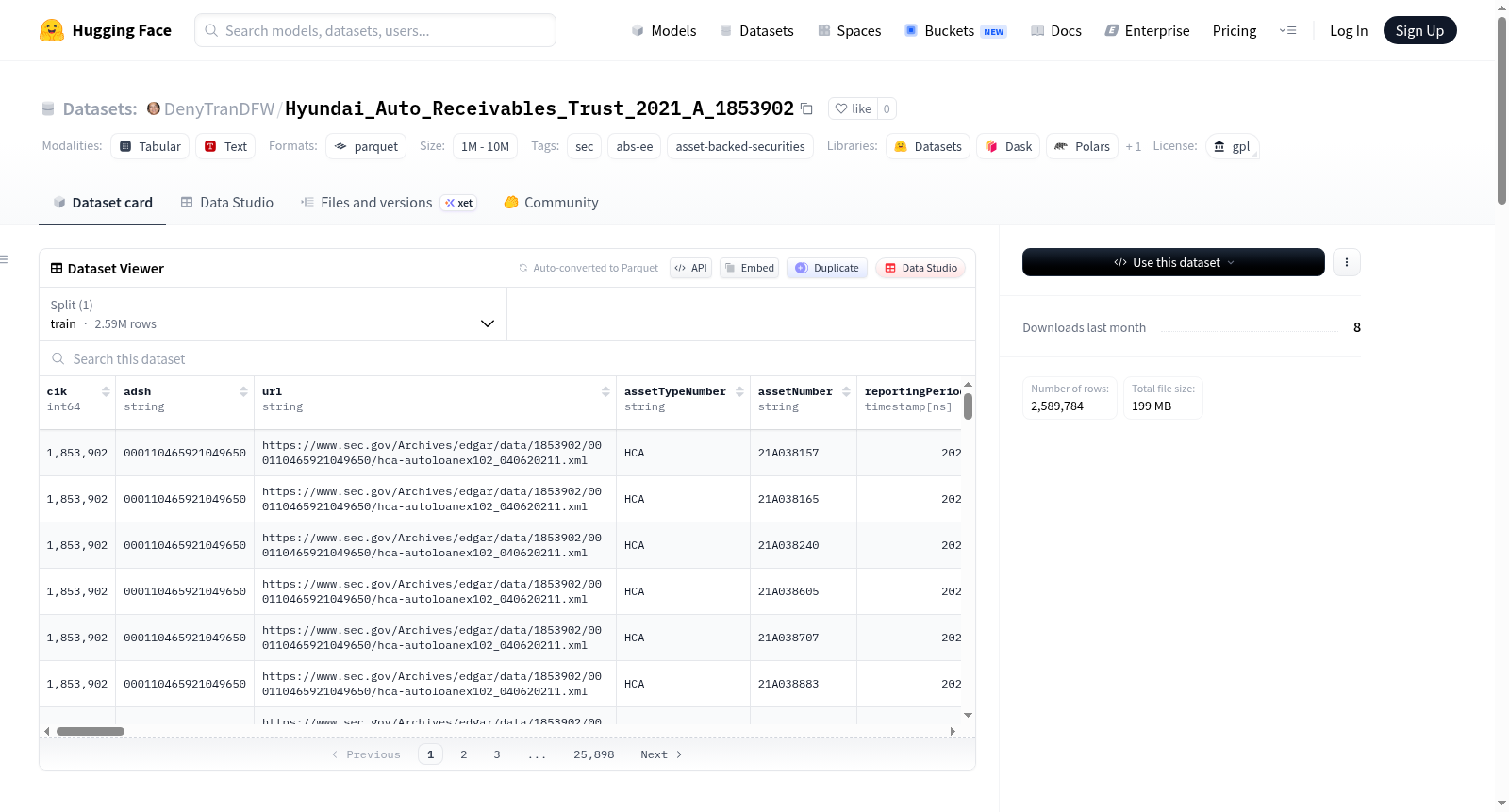Image resolution: width=1509 pixels, height=812 pixels.
Task: Sort the assetNumber column
Action: tap(846, 391)
